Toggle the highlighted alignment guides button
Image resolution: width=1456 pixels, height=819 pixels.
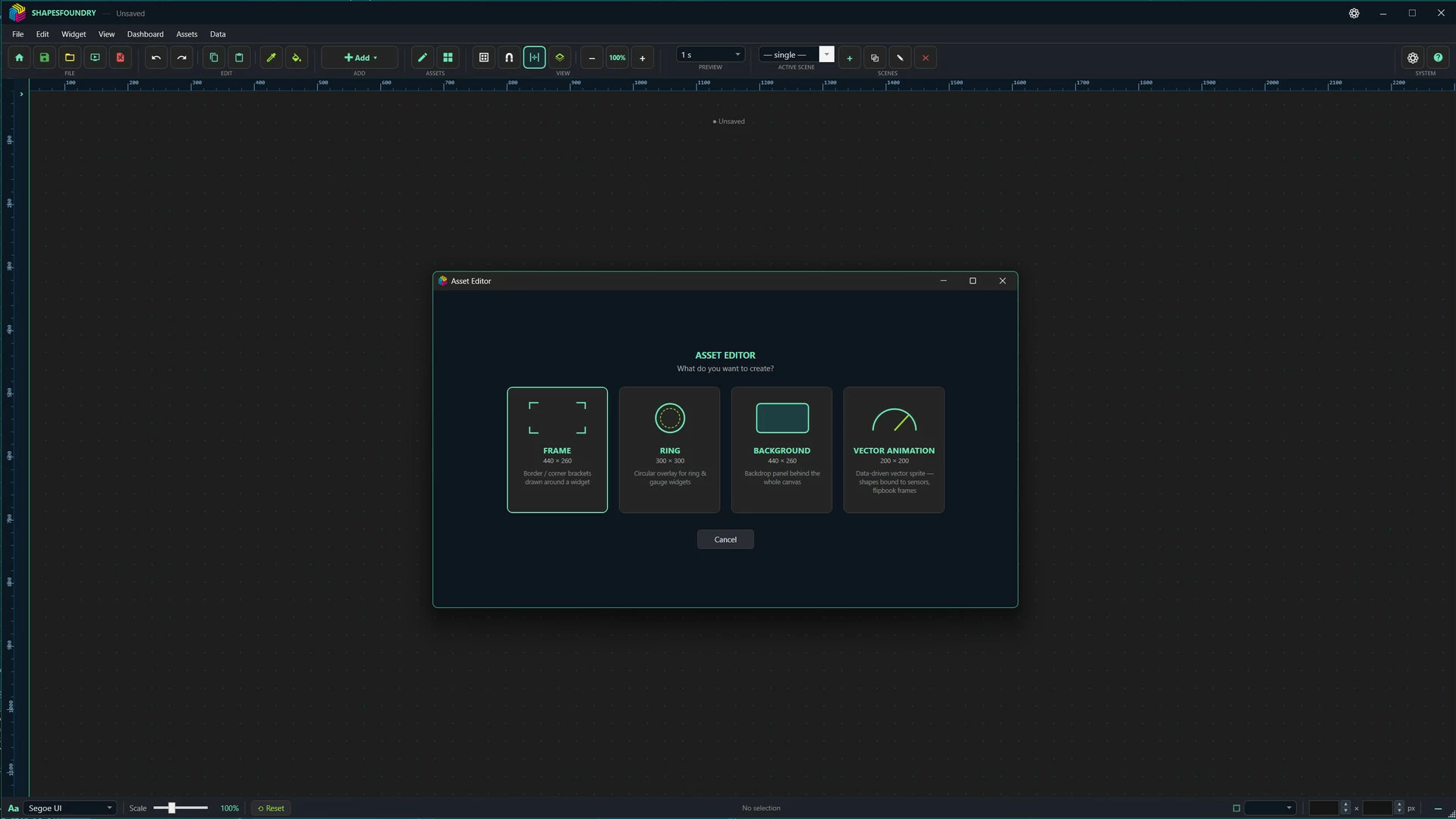click(x=534, y=58)
